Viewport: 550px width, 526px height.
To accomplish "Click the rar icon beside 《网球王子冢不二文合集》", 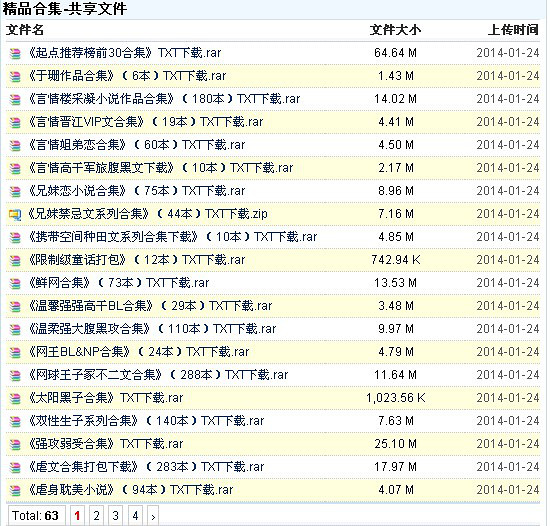I will click(x=15, y=375).
